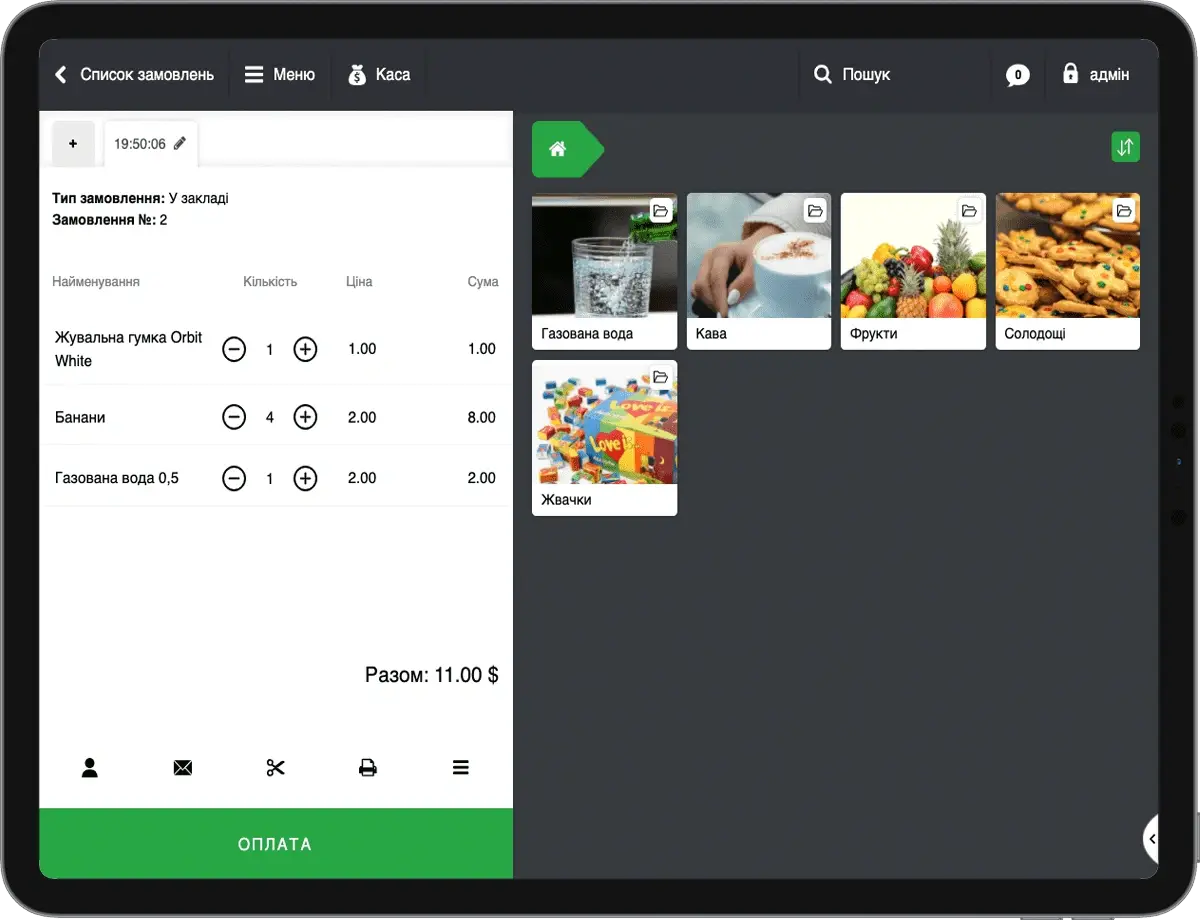Decrease quantity of Жувальна гумка Orbit White

(x=234, y=349)
